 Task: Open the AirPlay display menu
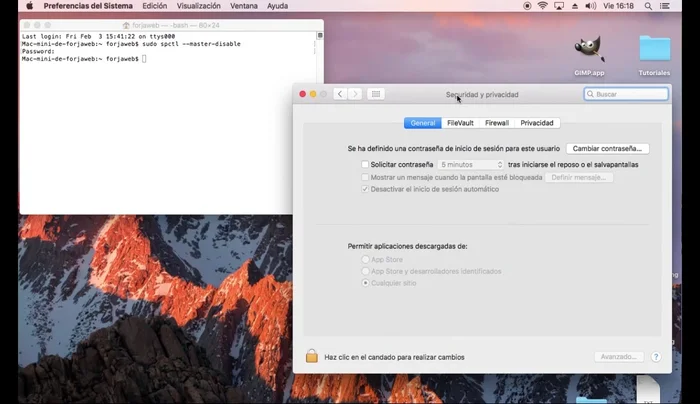[x=559, y=6]
